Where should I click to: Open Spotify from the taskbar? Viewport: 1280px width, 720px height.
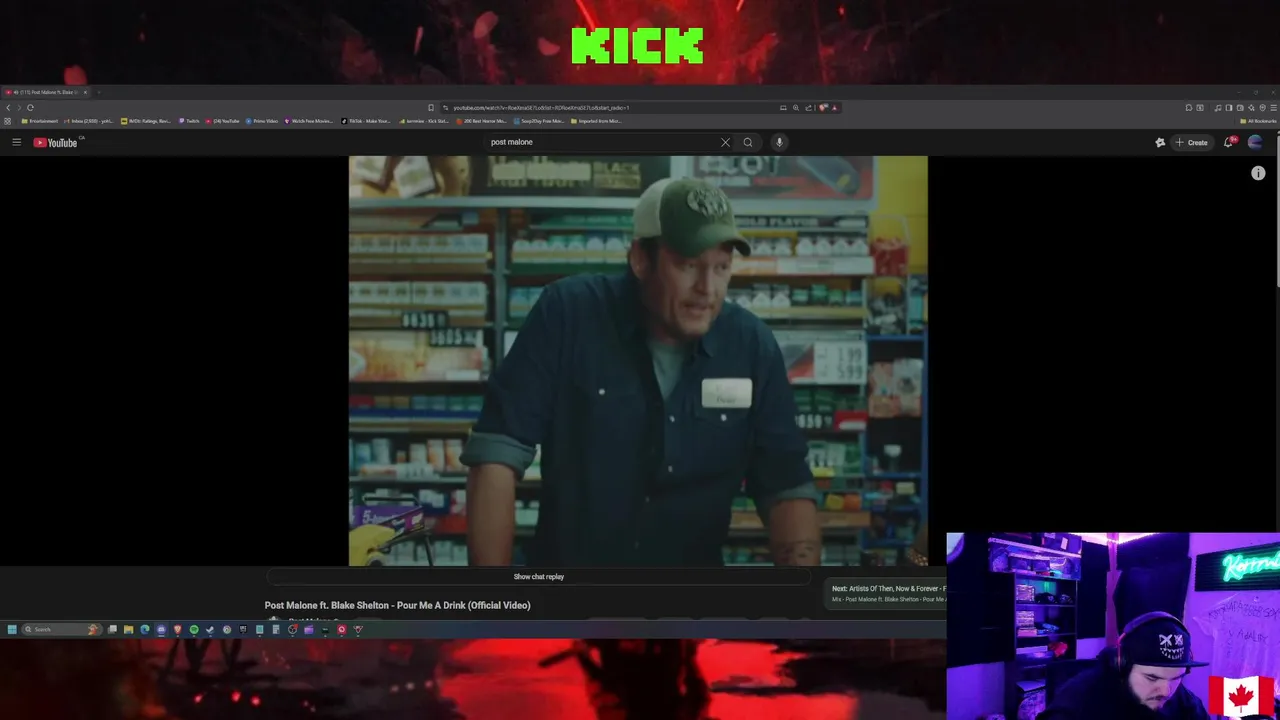(x=194, y=629)
